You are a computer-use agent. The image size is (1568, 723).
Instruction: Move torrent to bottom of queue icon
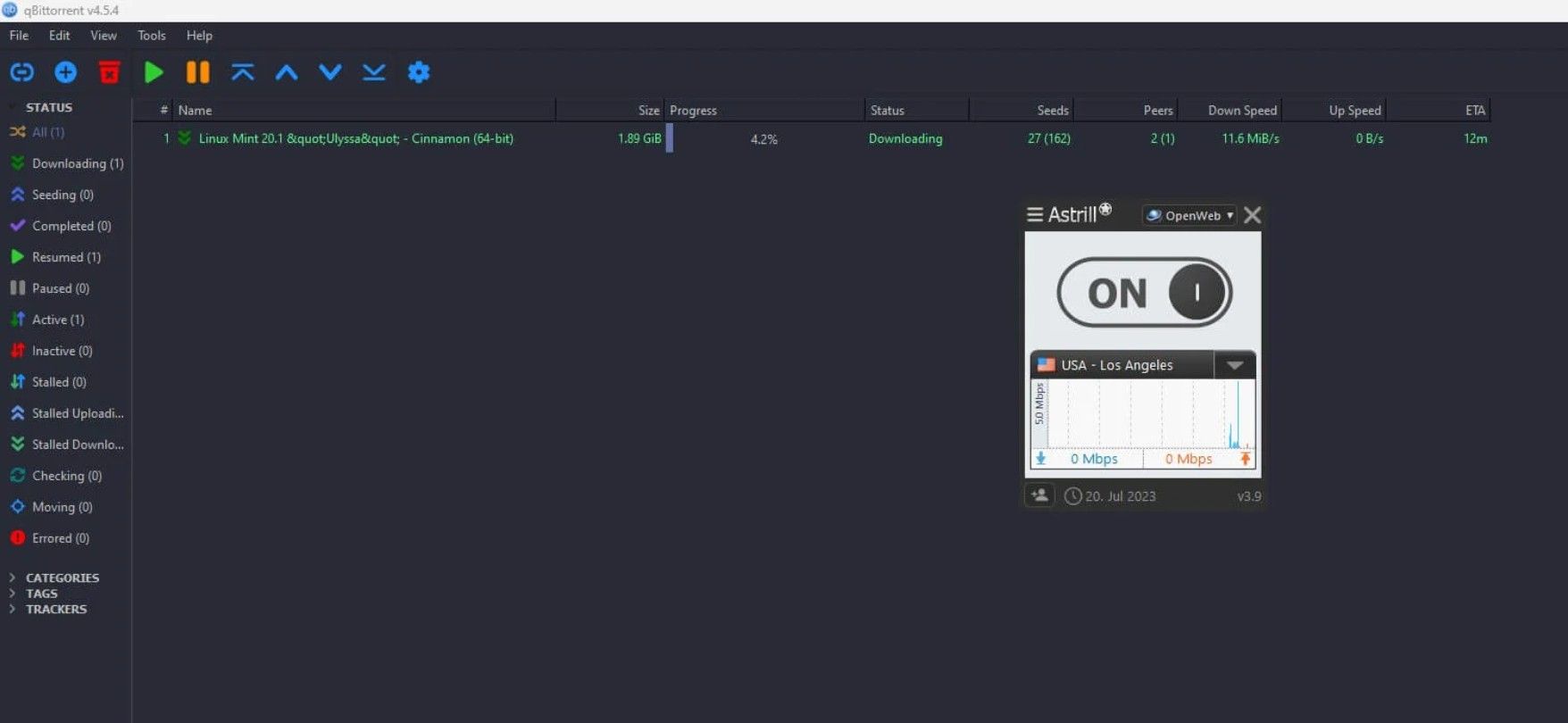click(373, 72)
